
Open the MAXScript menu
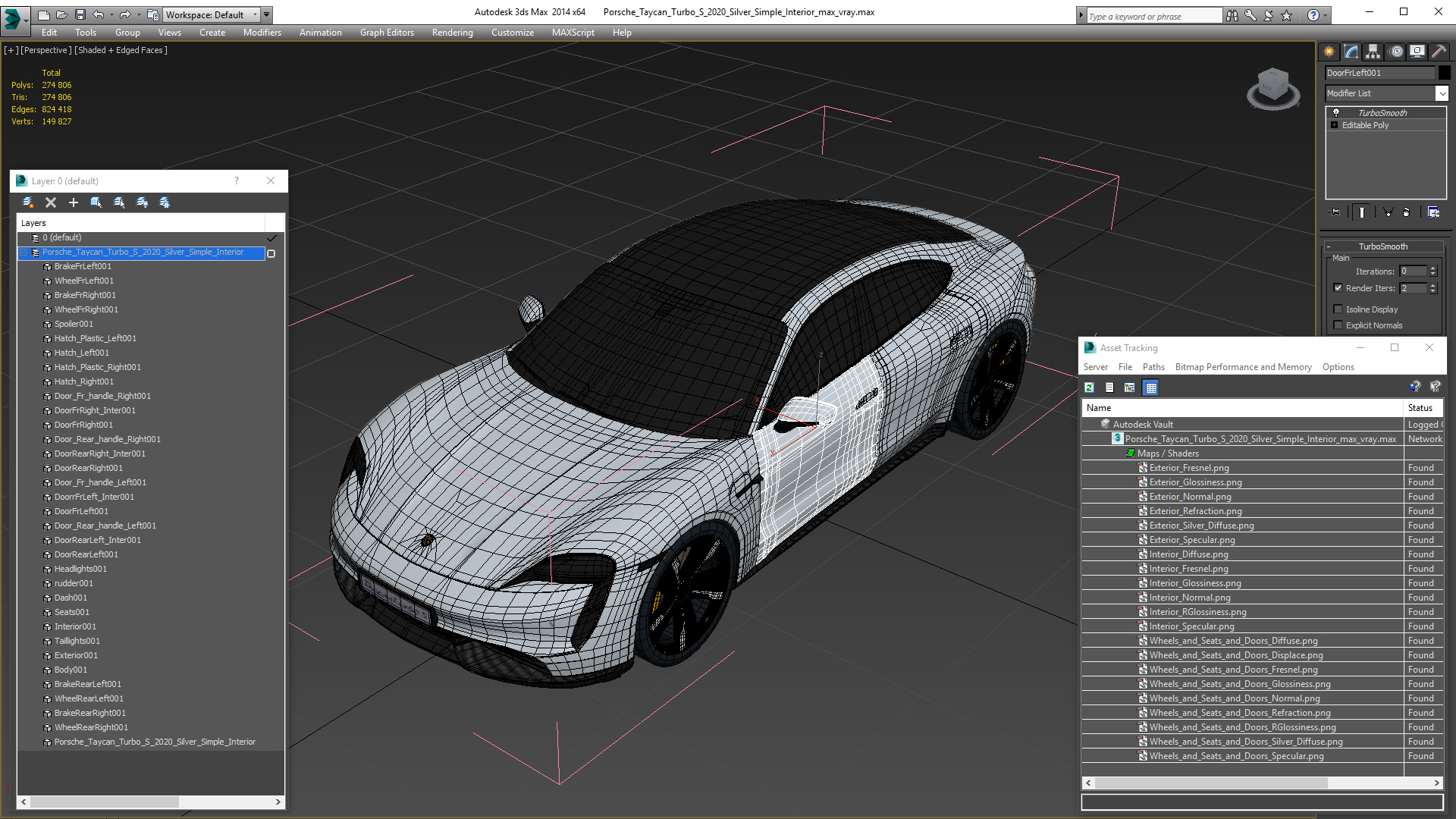coord(573,33)
